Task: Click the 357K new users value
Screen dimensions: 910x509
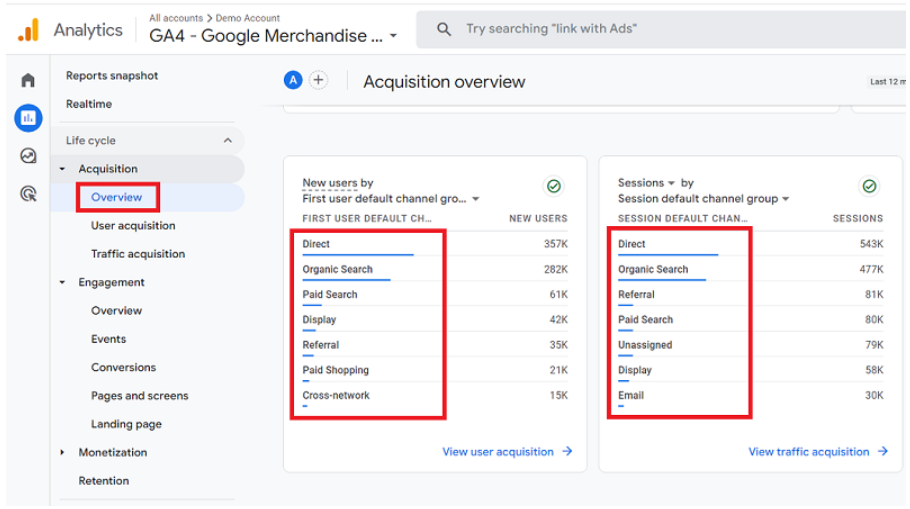Action: (x=555, y=244)
